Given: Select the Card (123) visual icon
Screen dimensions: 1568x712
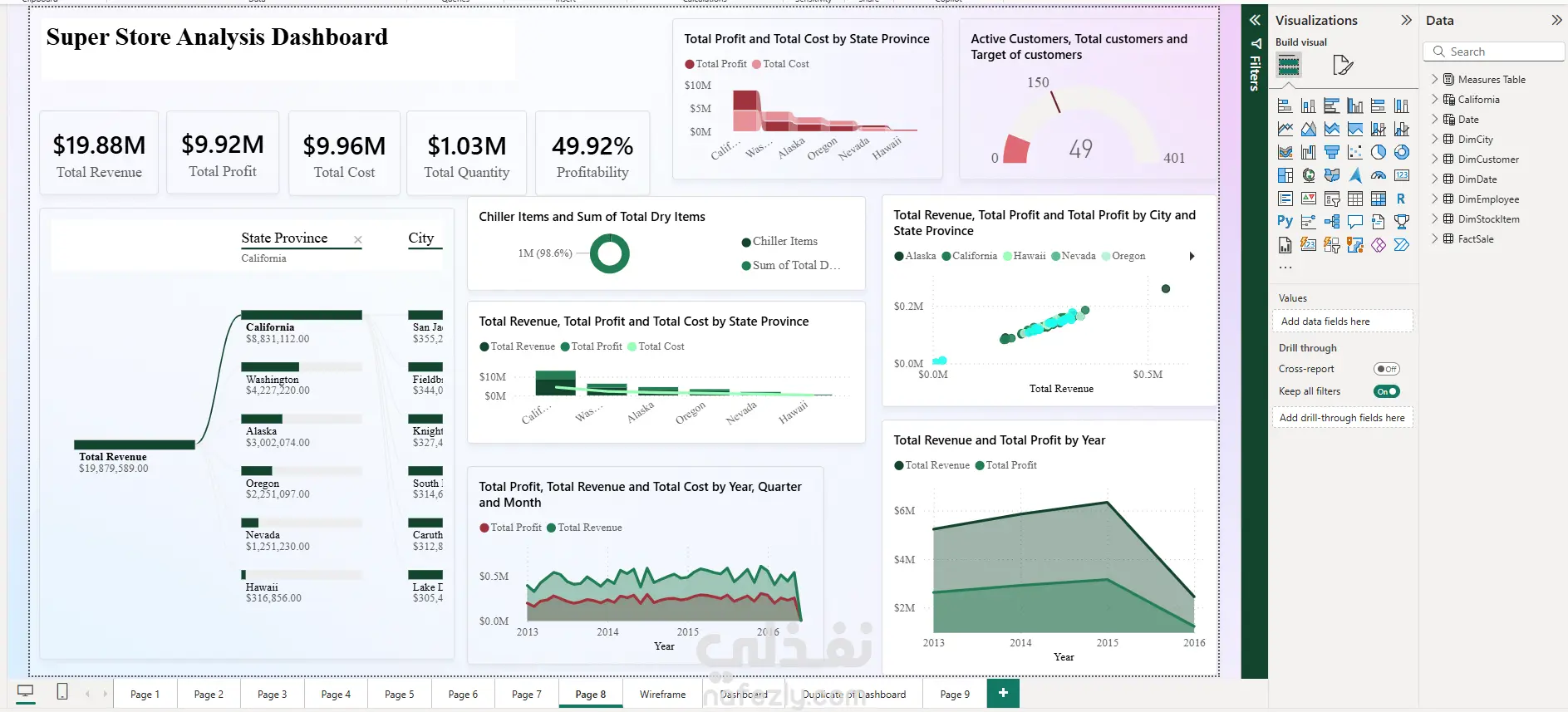Looking at the screenshot, I should point(1401,175).
